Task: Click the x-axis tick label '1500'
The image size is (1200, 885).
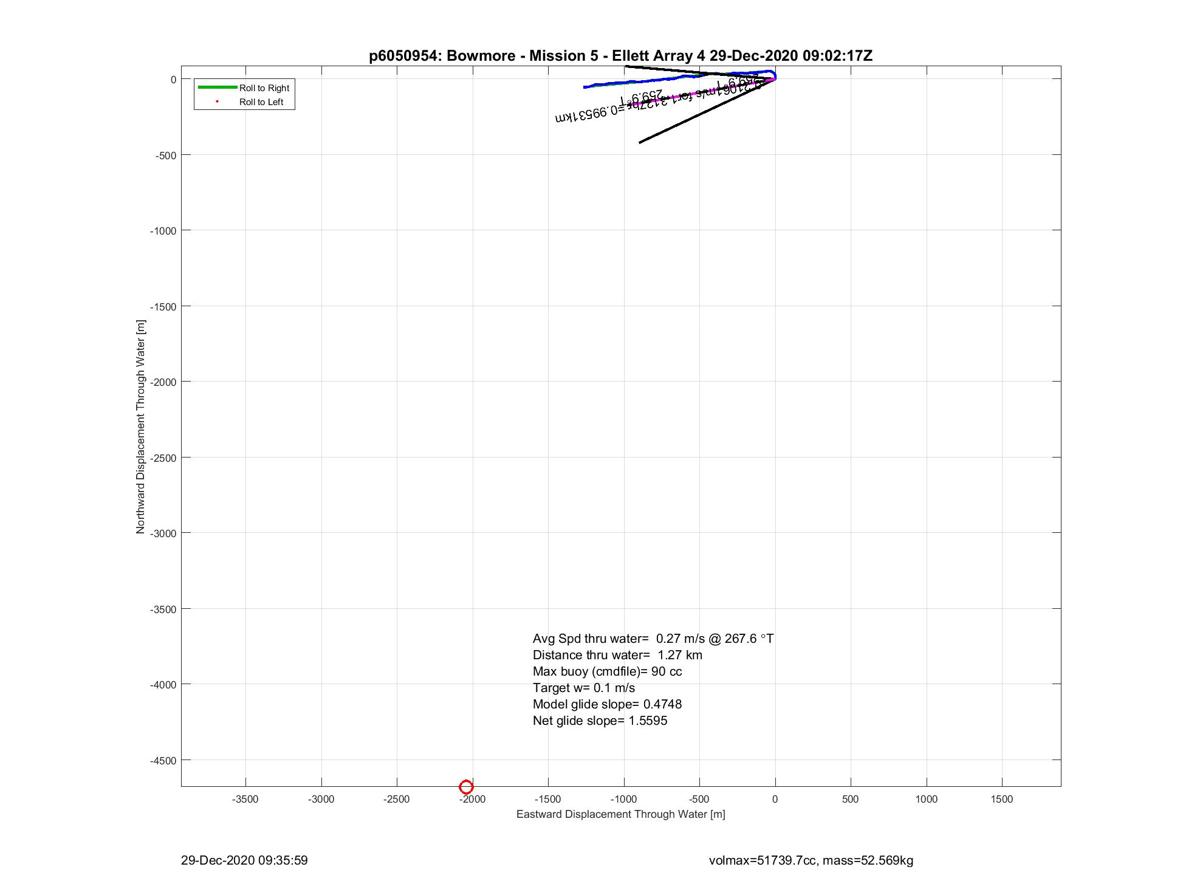Action: point(1002,799)
